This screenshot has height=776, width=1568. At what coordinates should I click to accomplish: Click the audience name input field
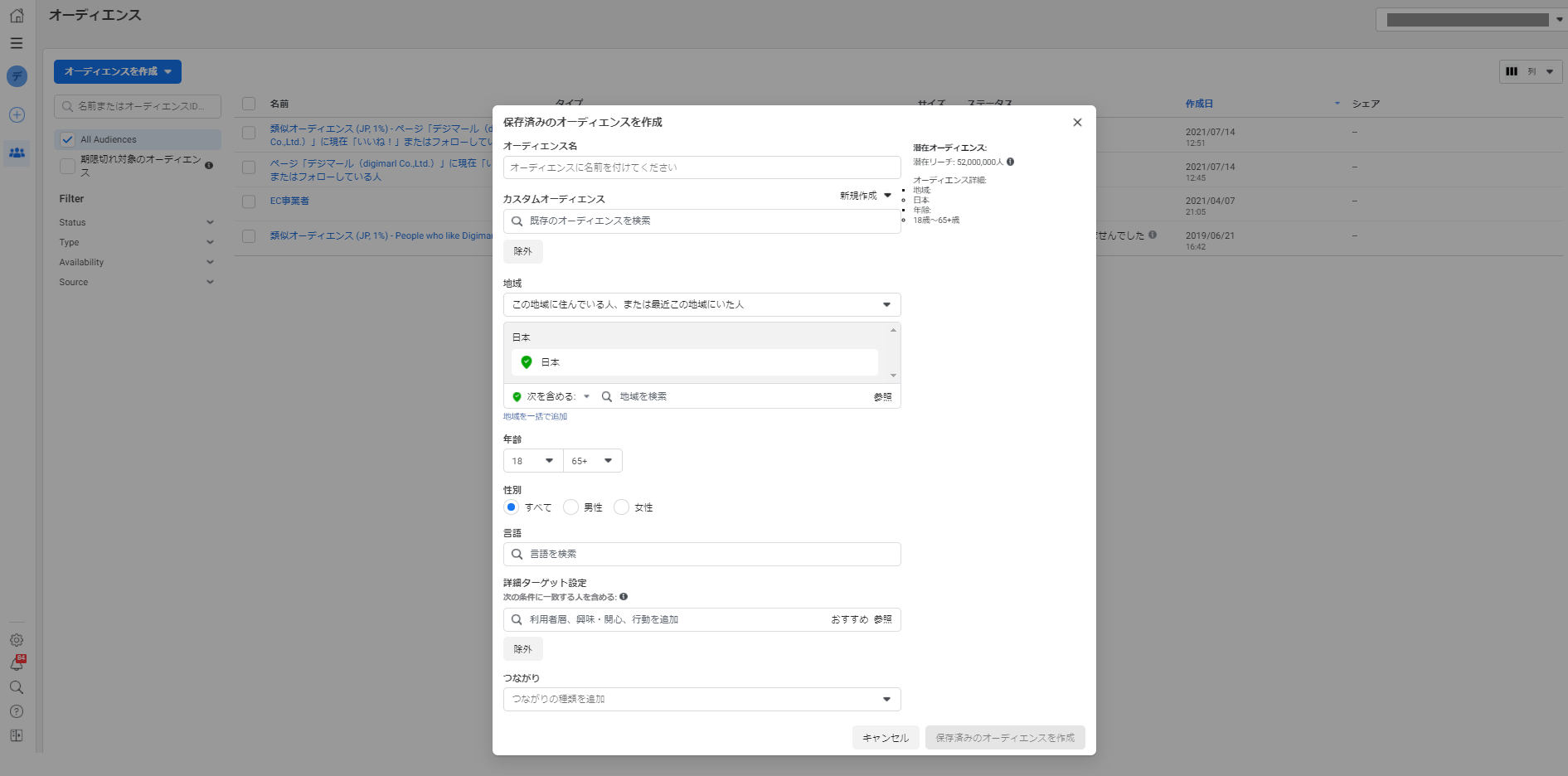pyautogui.click(x=701, y=167)
